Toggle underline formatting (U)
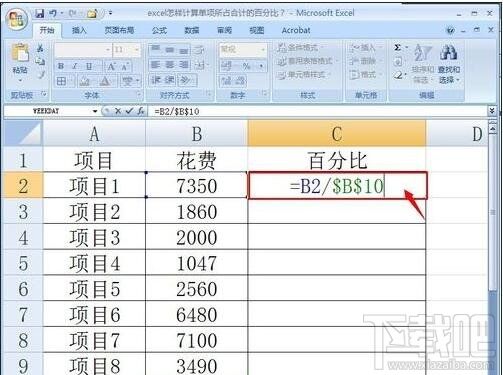 [89, 66]
